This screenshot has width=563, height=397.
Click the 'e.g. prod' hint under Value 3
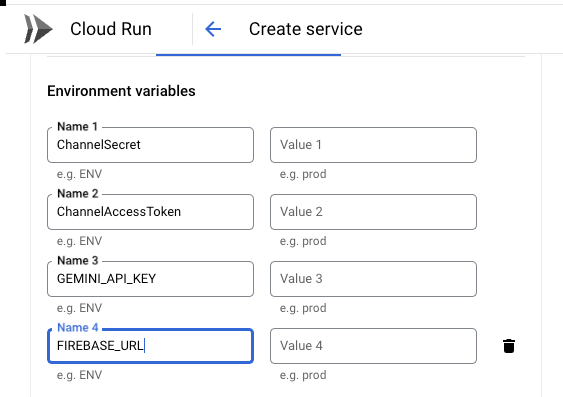pyautogui.click(x=303, y=308)
